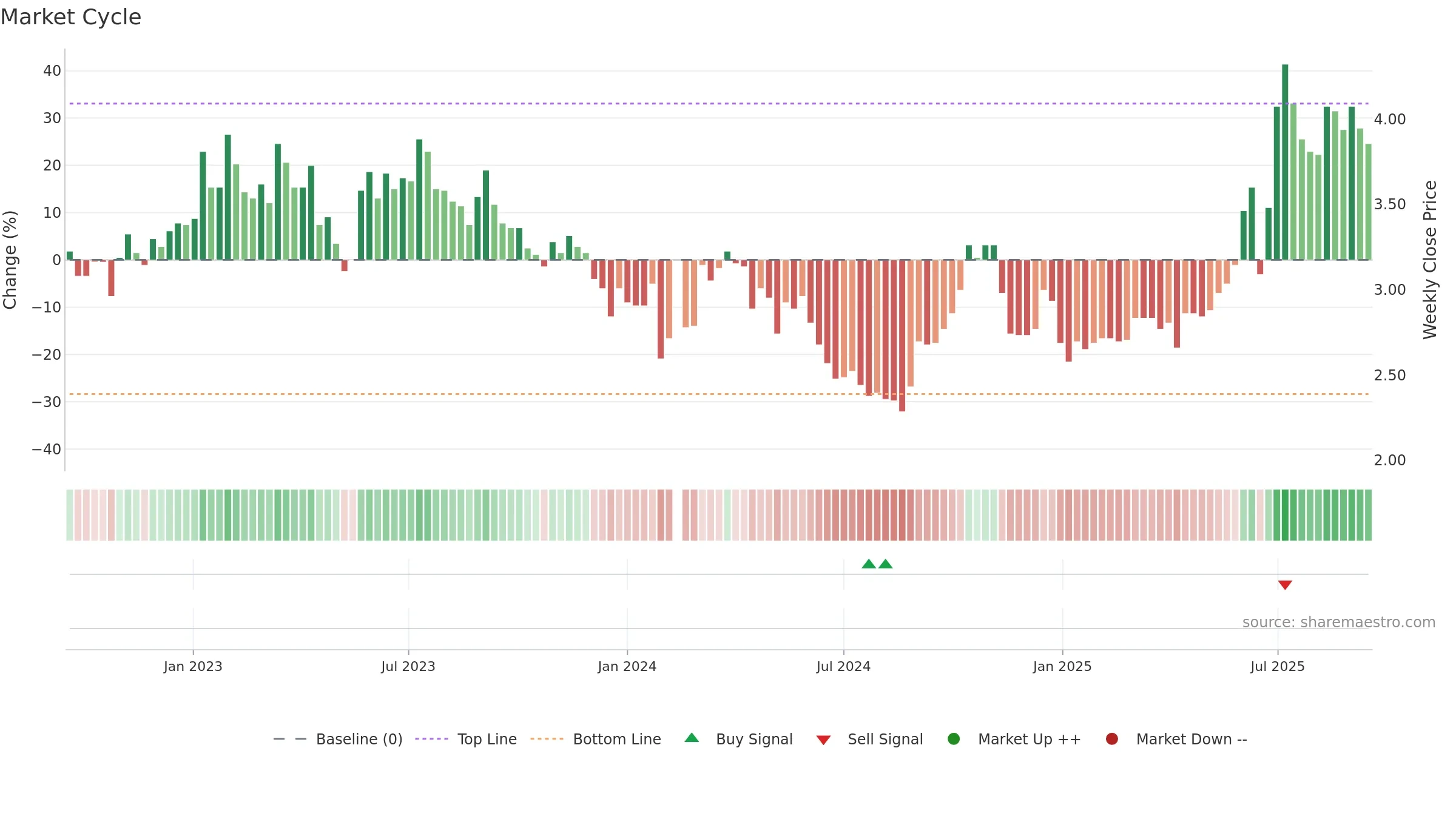Click the 30 tick on the left axis
1456x819 pixels.
52,118
